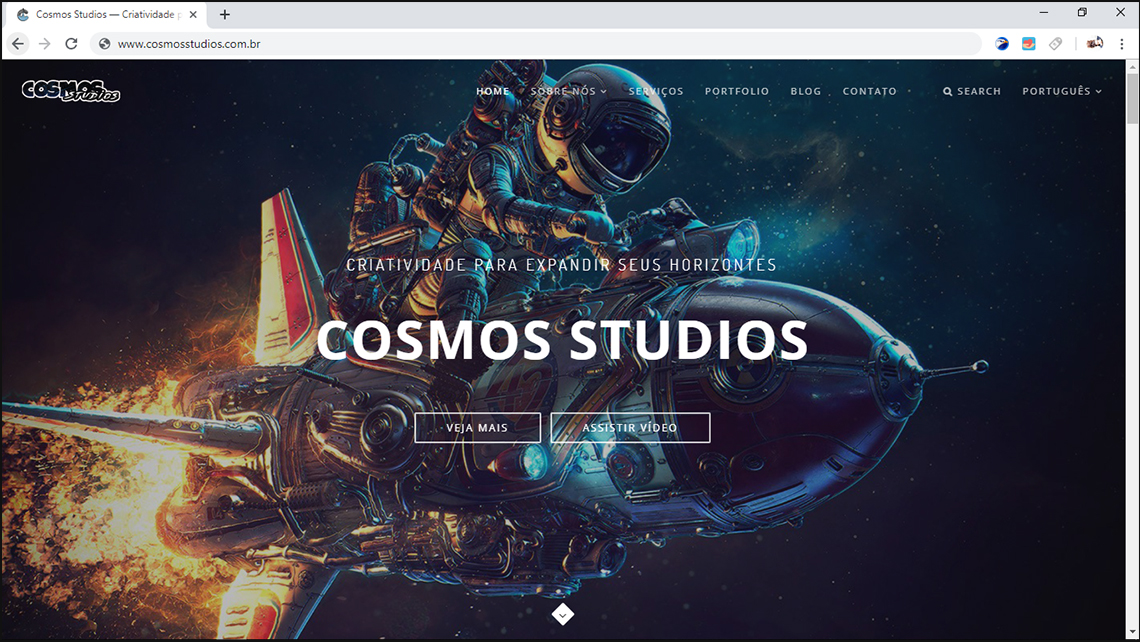Open the heart-in-hand extension icon
Image resolution: width=1140 pixels, height=642 pixels.
[1028, 44]
